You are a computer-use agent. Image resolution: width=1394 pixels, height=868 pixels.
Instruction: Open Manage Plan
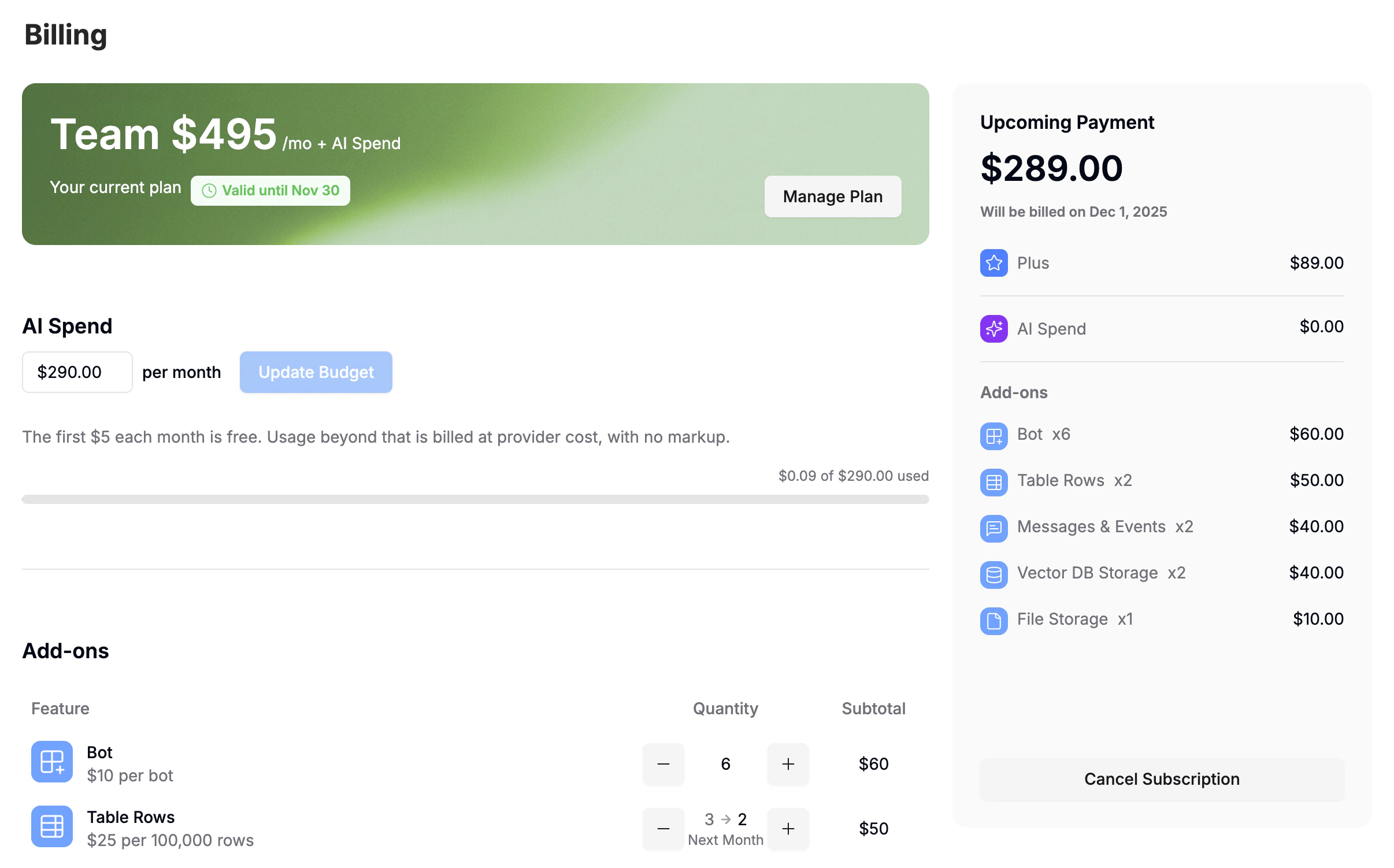(832, 196)
